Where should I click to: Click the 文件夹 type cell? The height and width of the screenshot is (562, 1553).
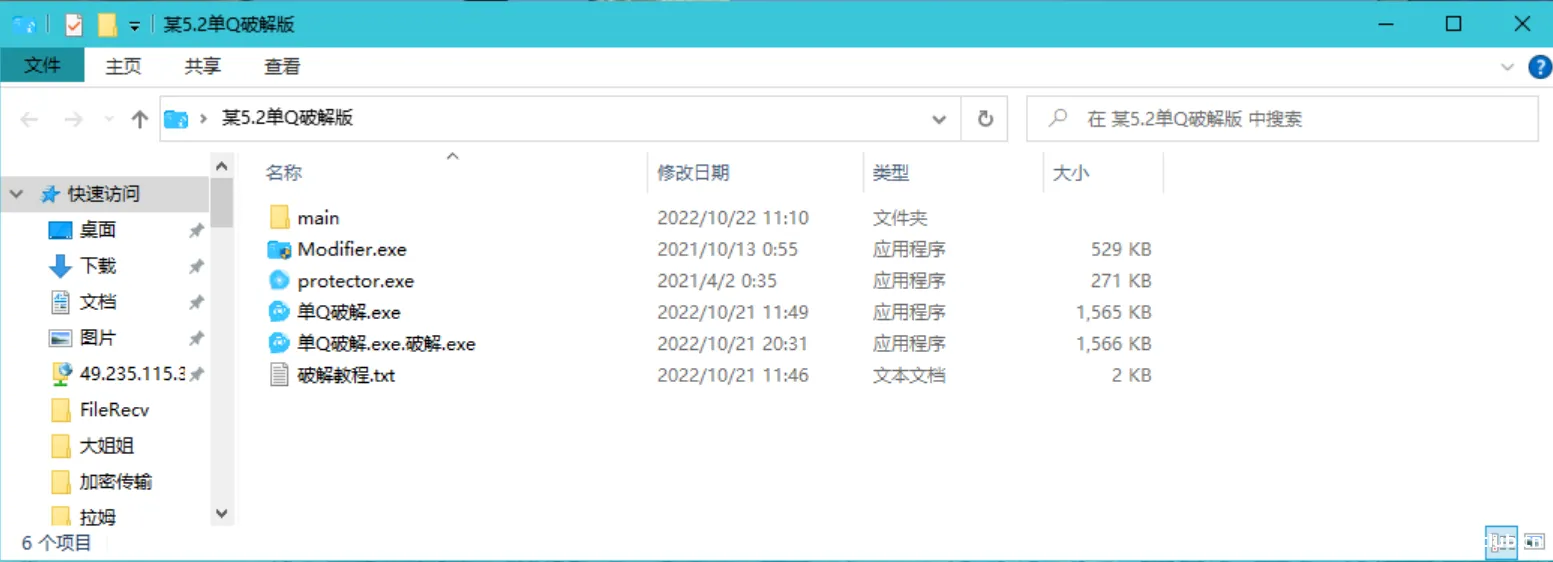click(900, 218)
